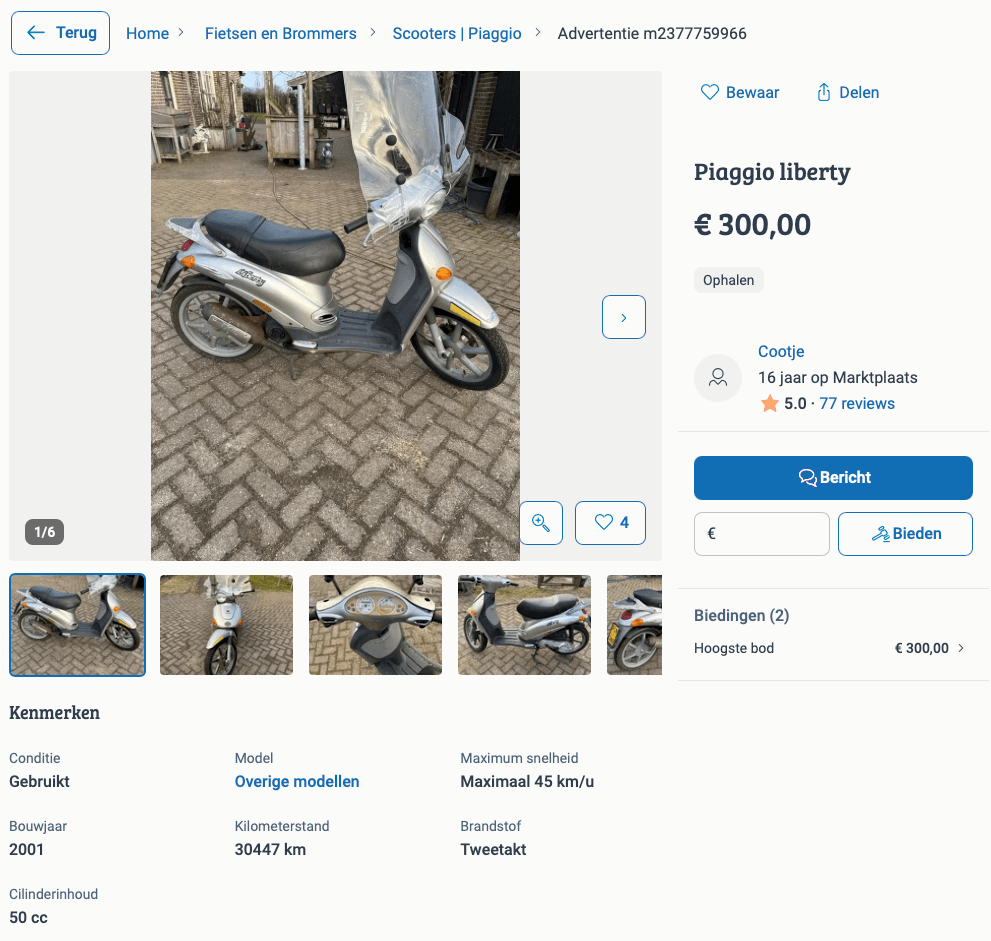The image size is (991, 941).
Task: Open the fourth scooter side thumbnail
Action: [x=524, y=625]
